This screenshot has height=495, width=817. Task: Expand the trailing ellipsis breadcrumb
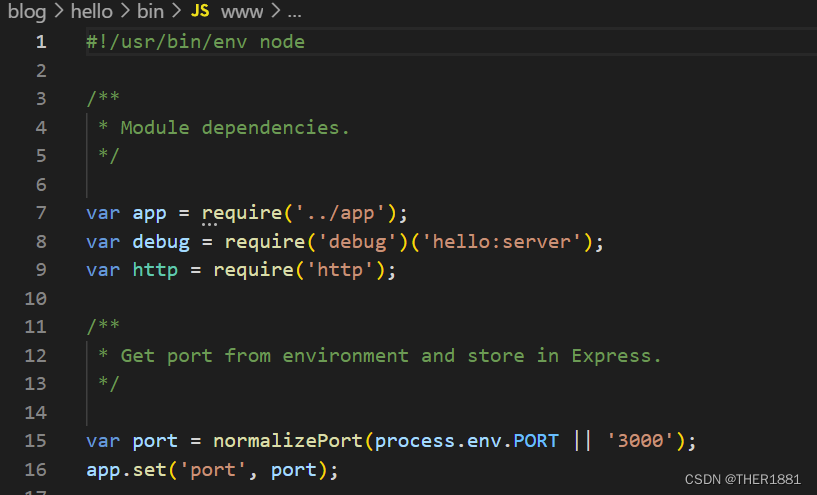point(294,11)
